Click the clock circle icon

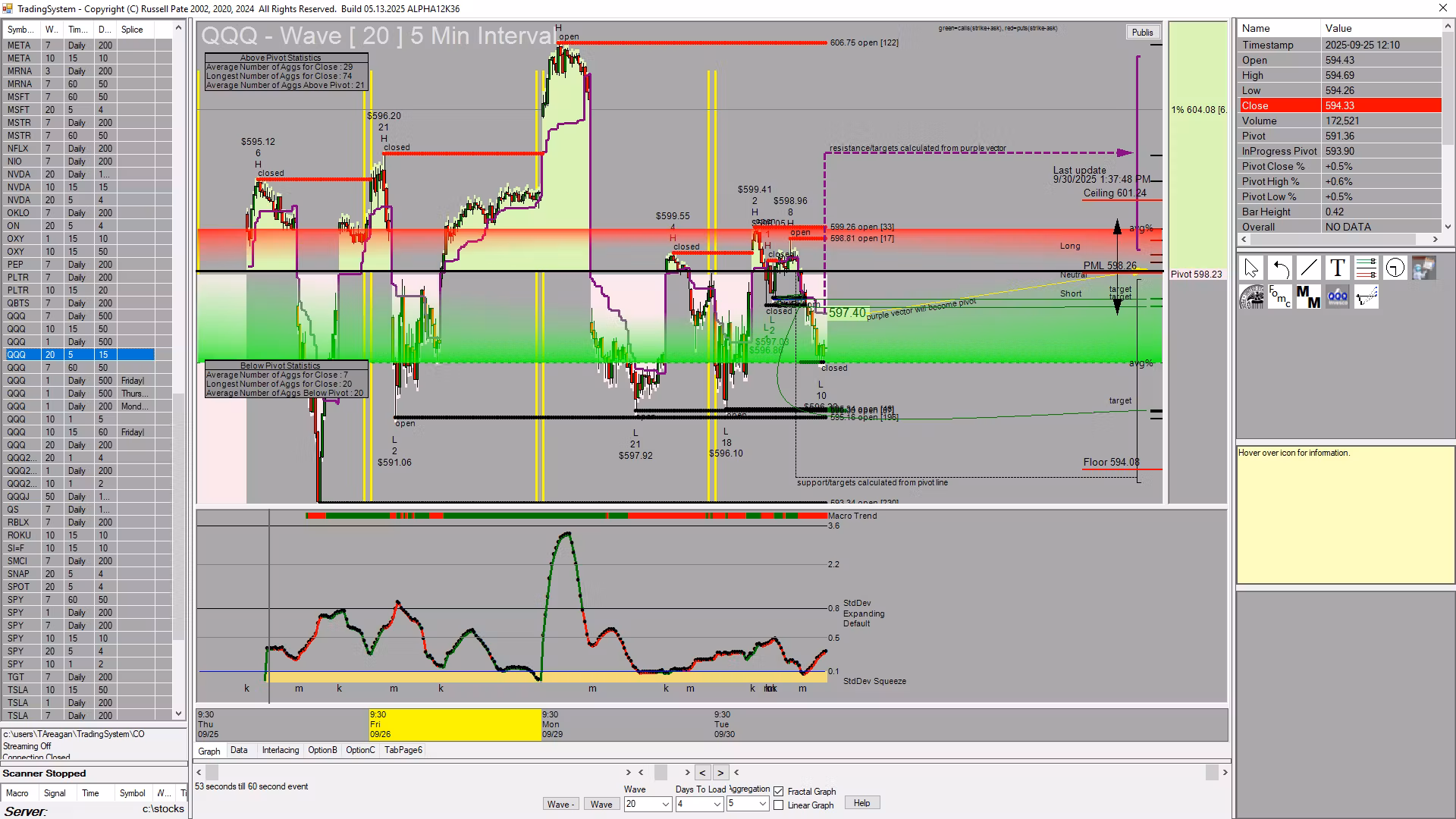point(1395,268)
